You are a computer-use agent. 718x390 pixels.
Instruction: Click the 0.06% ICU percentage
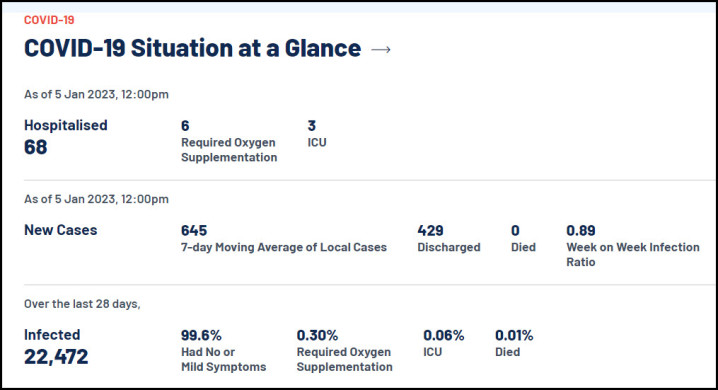point(443,343)
